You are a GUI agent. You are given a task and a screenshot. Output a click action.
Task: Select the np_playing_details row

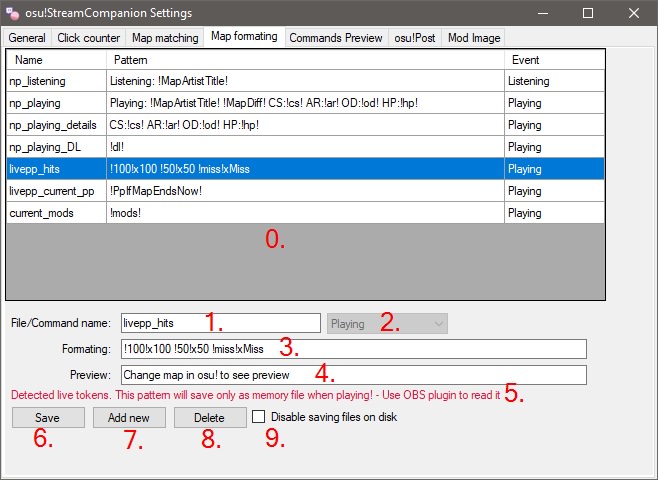point(306,125)
